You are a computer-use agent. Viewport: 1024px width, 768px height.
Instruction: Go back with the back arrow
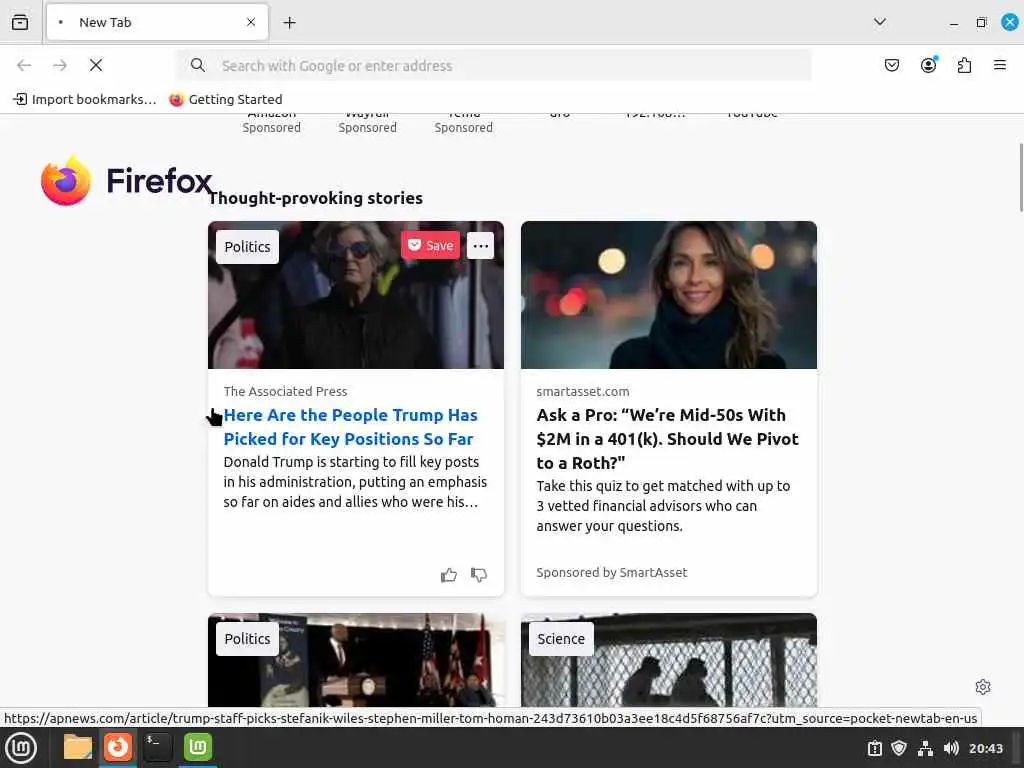pyautogui.click(x=24, y=65)
